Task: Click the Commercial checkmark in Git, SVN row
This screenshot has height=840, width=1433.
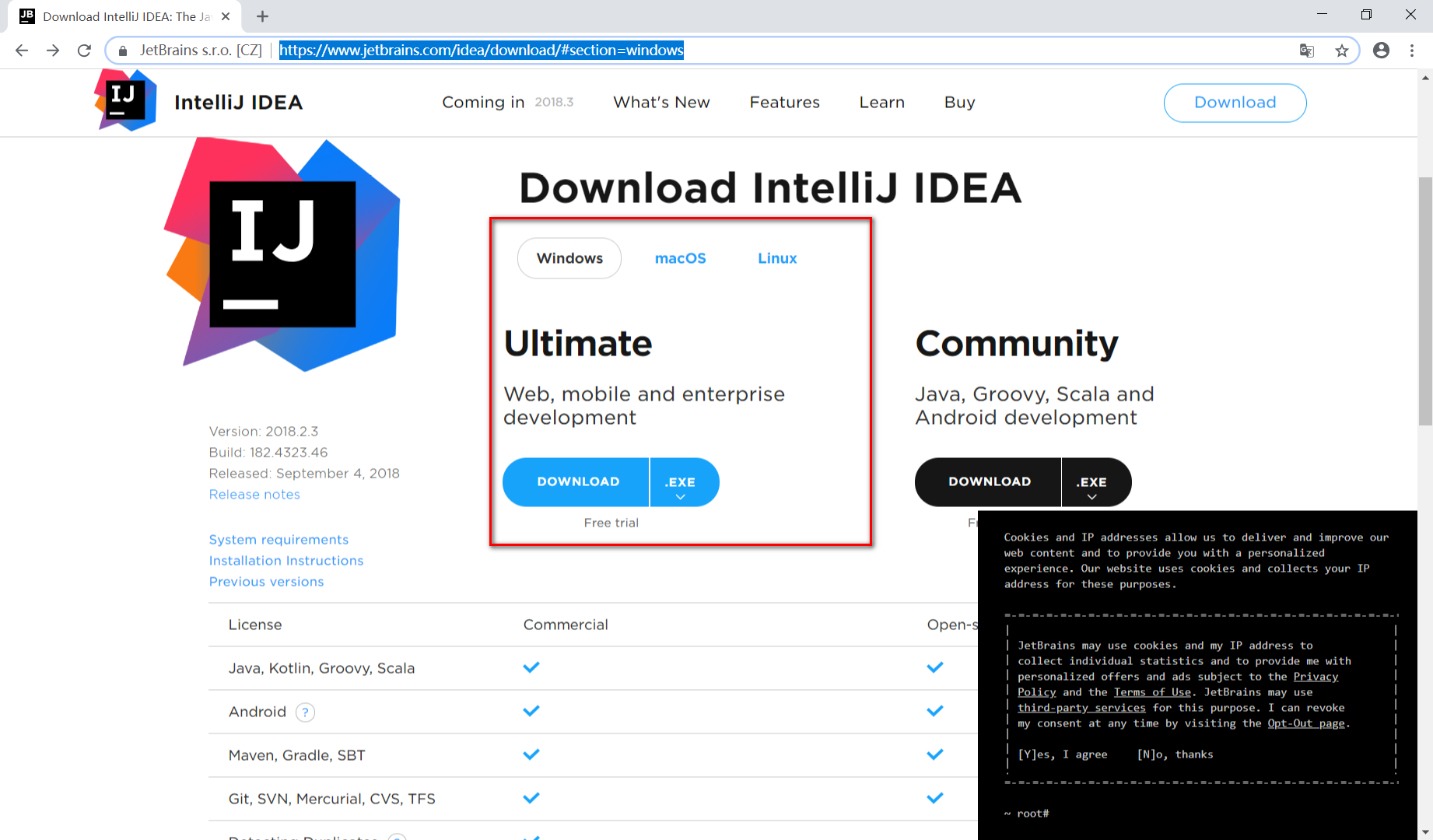Action: 531,798
